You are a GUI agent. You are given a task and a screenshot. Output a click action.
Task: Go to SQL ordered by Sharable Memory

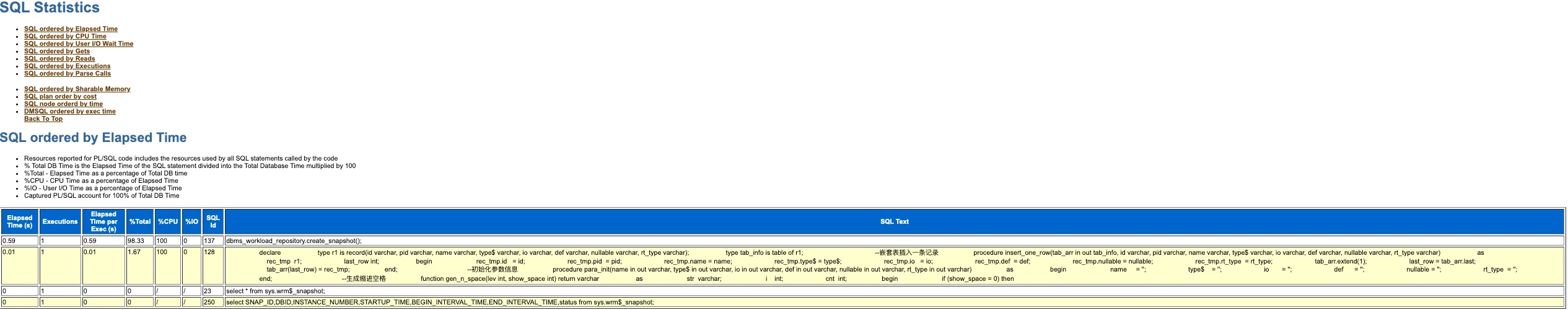coord(77,89)
